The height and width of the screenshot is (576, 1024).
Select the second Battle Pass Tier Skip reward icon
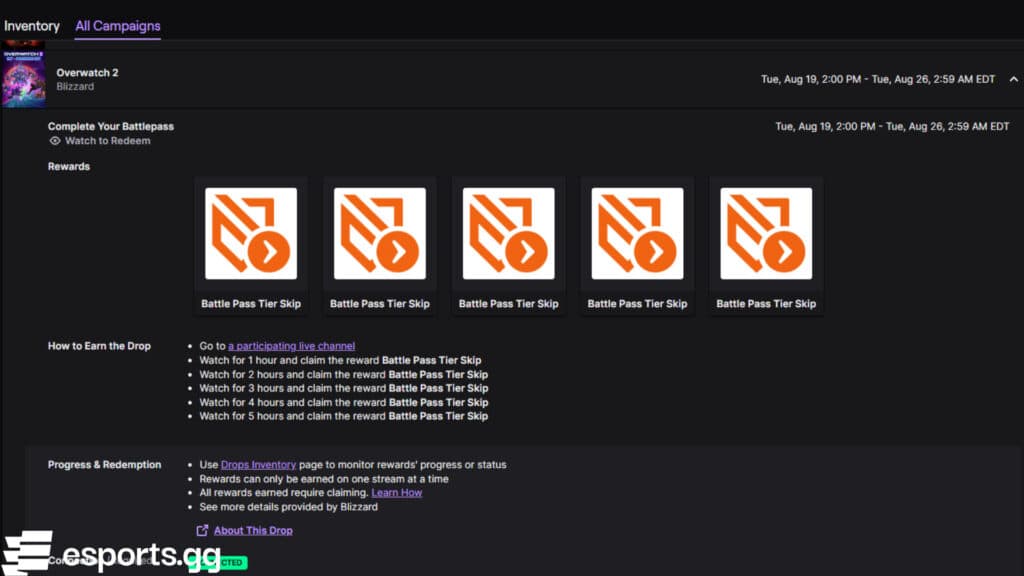(380, 234)
